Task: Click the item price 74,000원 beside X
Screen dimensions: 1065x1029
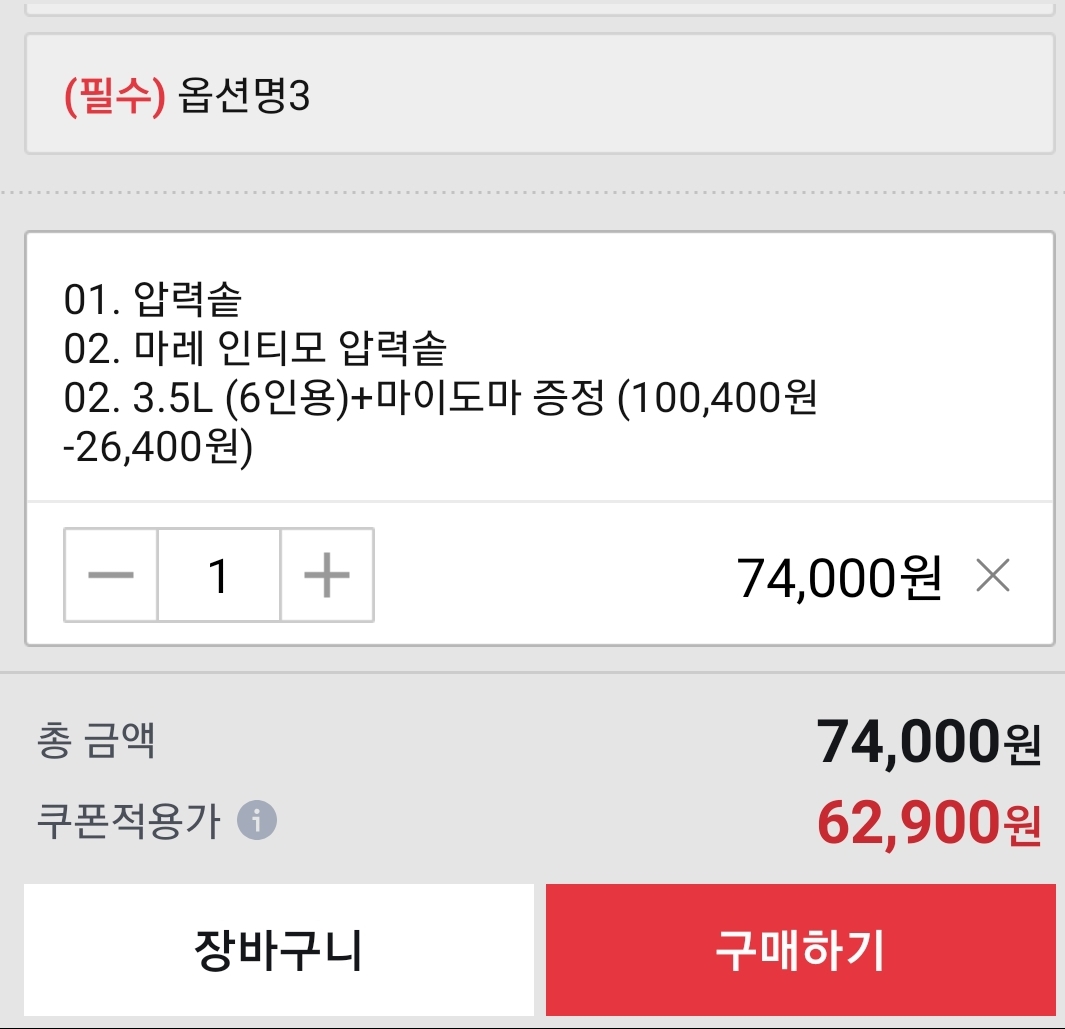Action: (839, 577)
